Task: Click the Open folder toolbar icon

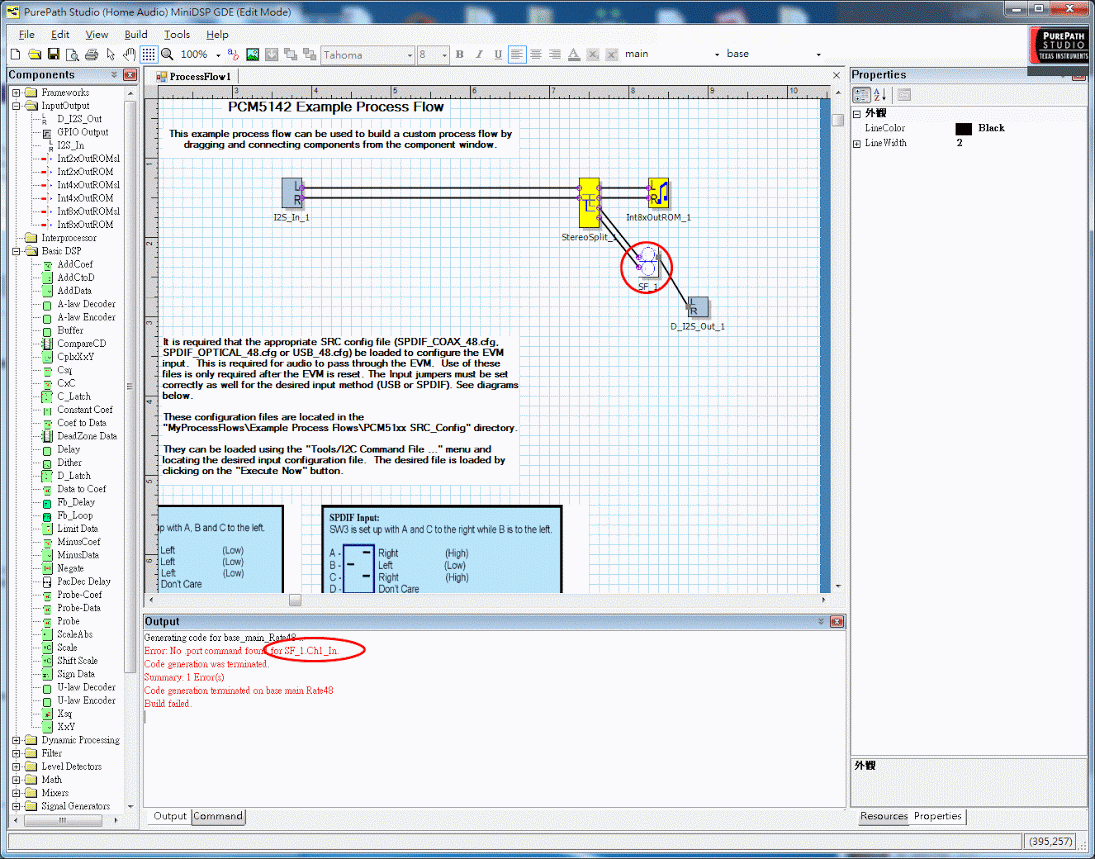Action: [34, 54]
